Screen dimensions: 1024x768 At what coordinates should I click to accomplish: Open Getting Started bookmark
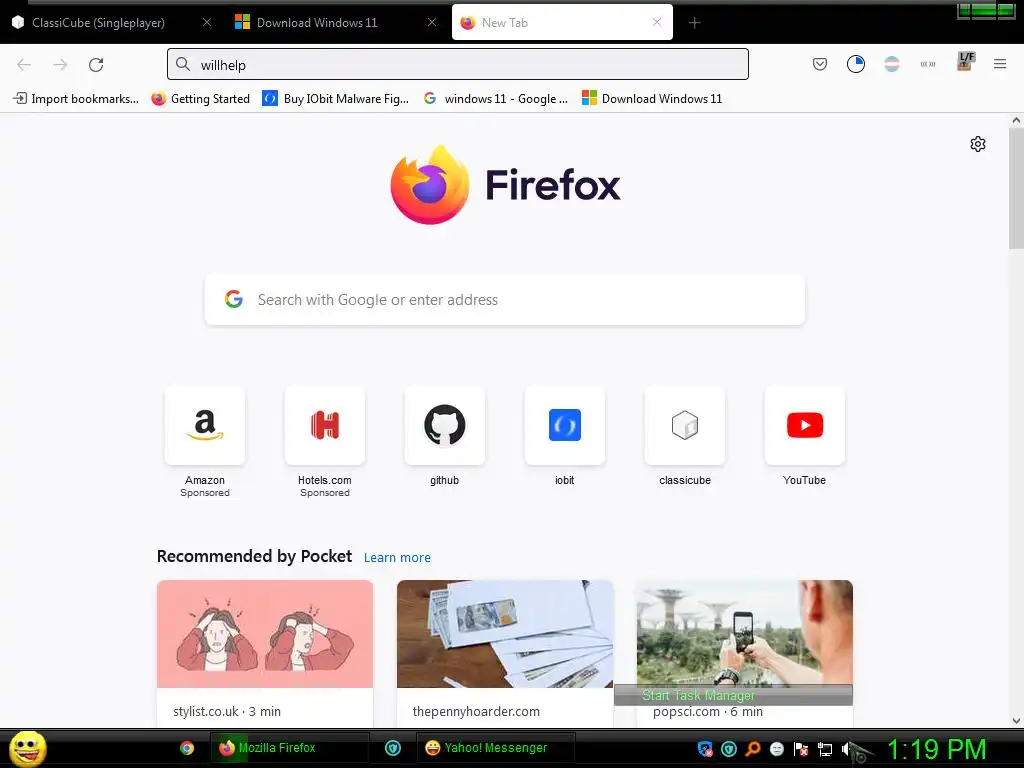point(200,99)
